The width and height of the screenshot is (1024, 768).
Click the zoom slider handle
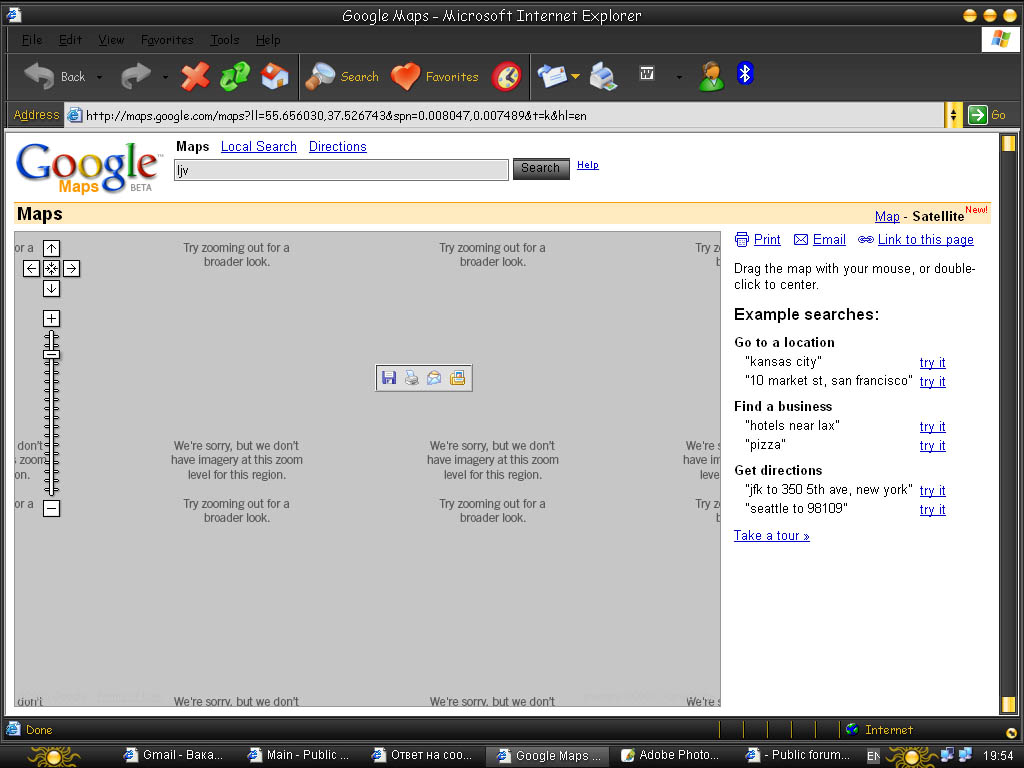(52, 355)
